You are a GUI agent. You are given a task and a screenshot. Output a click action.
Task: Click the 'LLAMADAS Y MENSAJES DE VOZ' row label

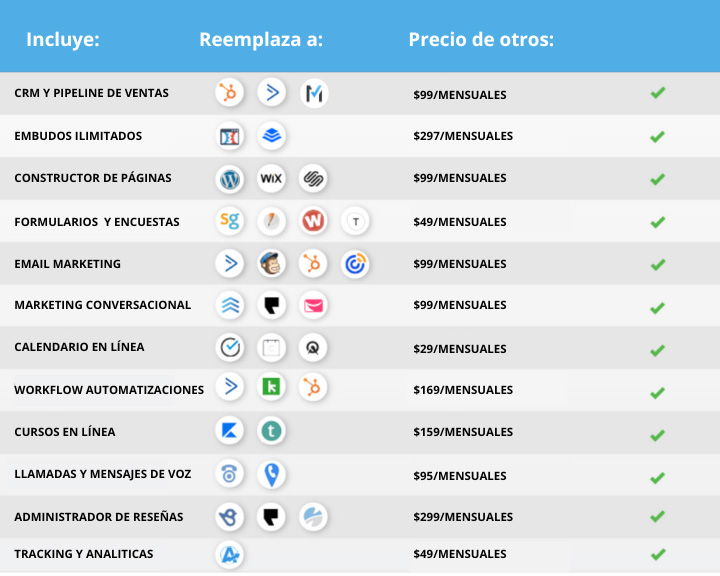click(102, 474)
